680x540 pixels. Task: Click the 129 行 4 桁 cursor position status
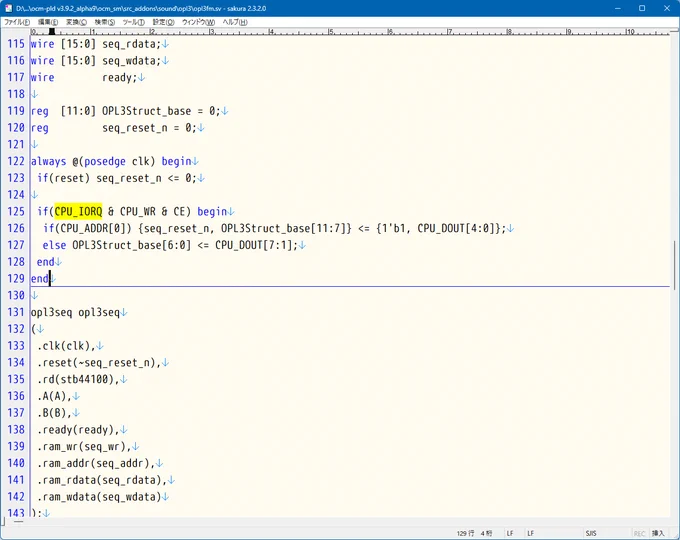pyautogui.click(x=474, y=533)
